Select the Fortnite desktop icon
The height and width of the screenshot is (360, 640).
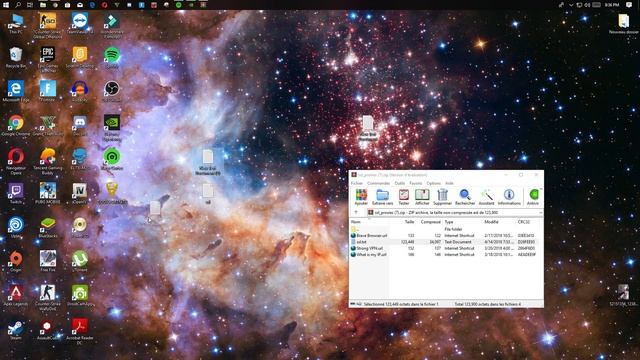tap(48, 91)
